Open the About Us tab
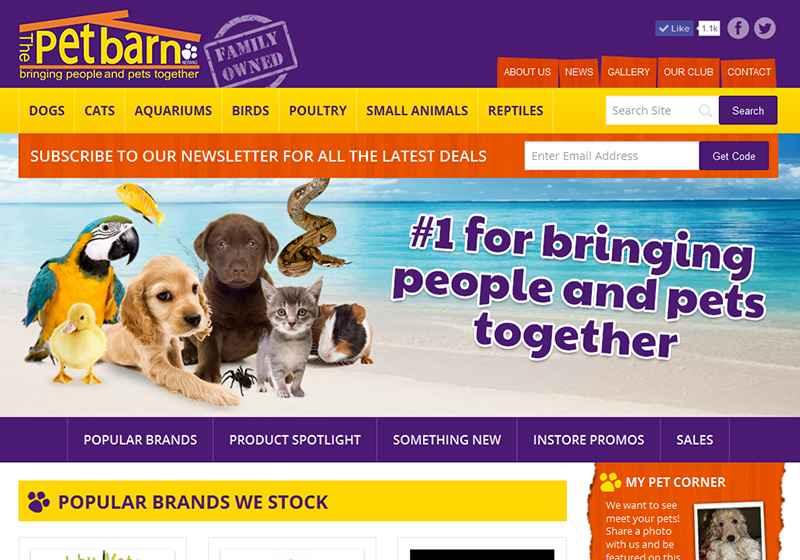Viewport: 800px width, 560px height. [527, 72]
